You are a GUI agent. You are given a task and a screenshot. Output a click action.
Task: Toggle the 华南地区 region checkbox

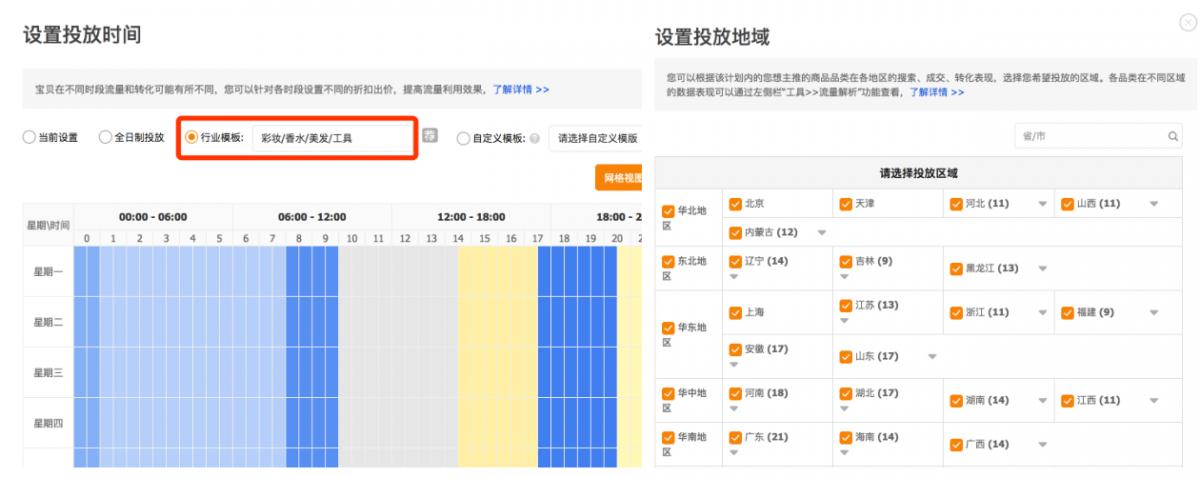(x=669, y=438)
